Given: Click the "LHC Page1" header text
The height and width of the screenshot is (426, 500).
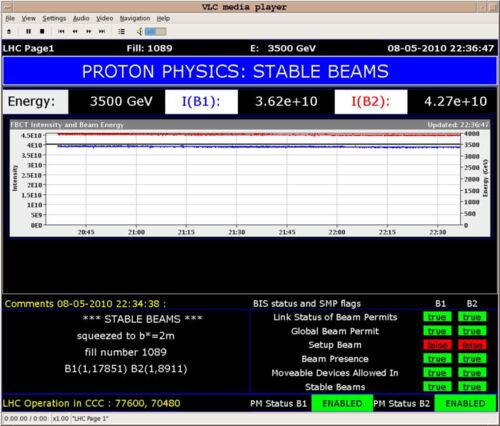Looking at the screenshot, I should 28,49.
